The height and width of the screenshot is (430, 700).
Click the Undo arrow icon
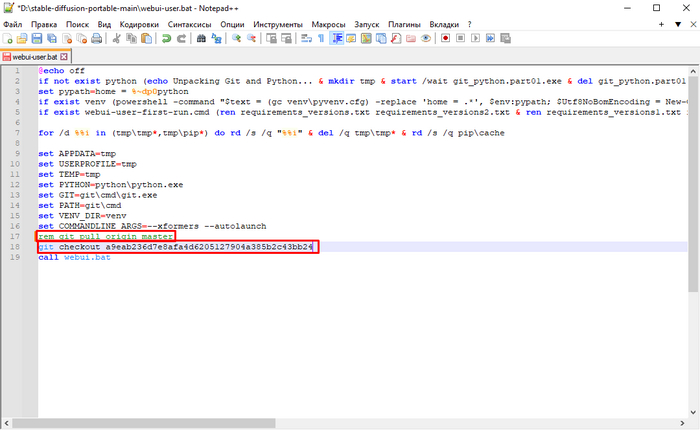(167, 38)
